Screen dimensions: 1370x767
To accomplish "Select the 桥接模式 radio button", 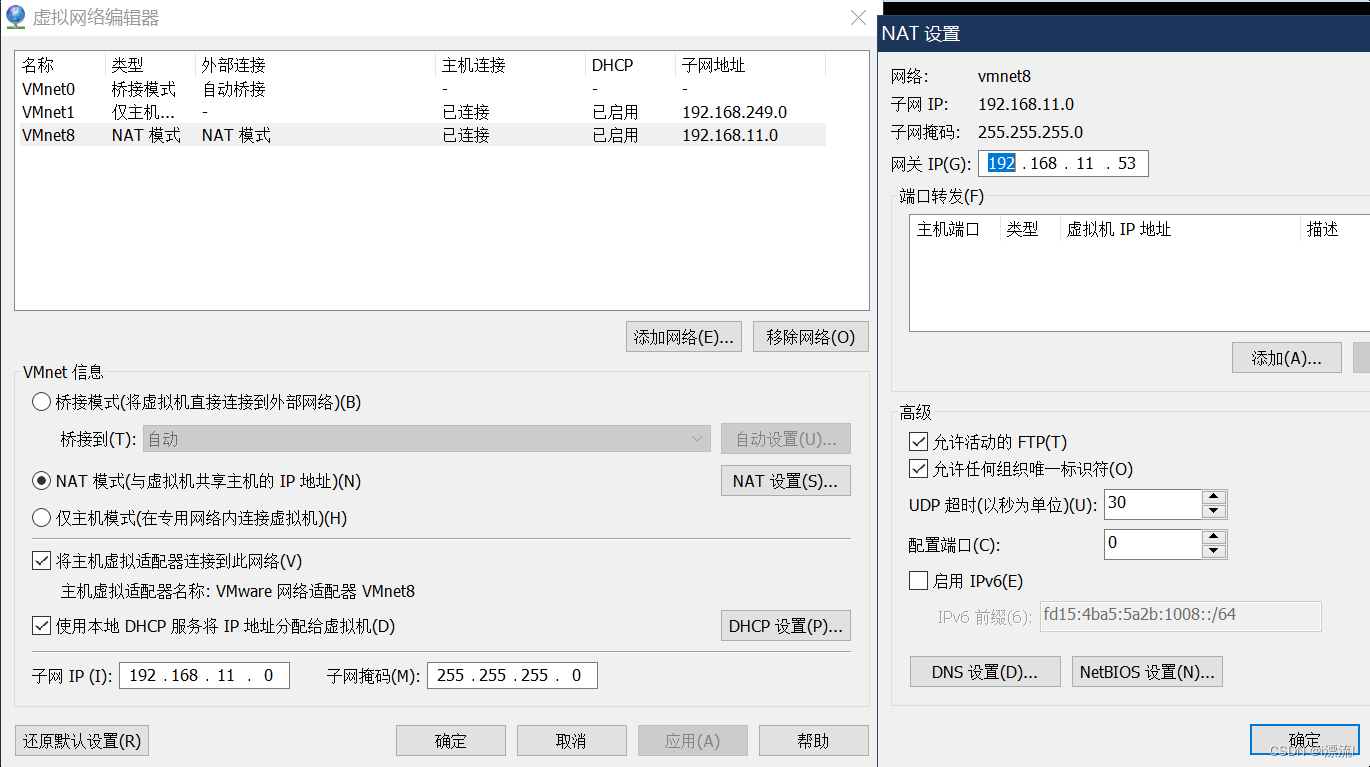I will tap(41, 402).
